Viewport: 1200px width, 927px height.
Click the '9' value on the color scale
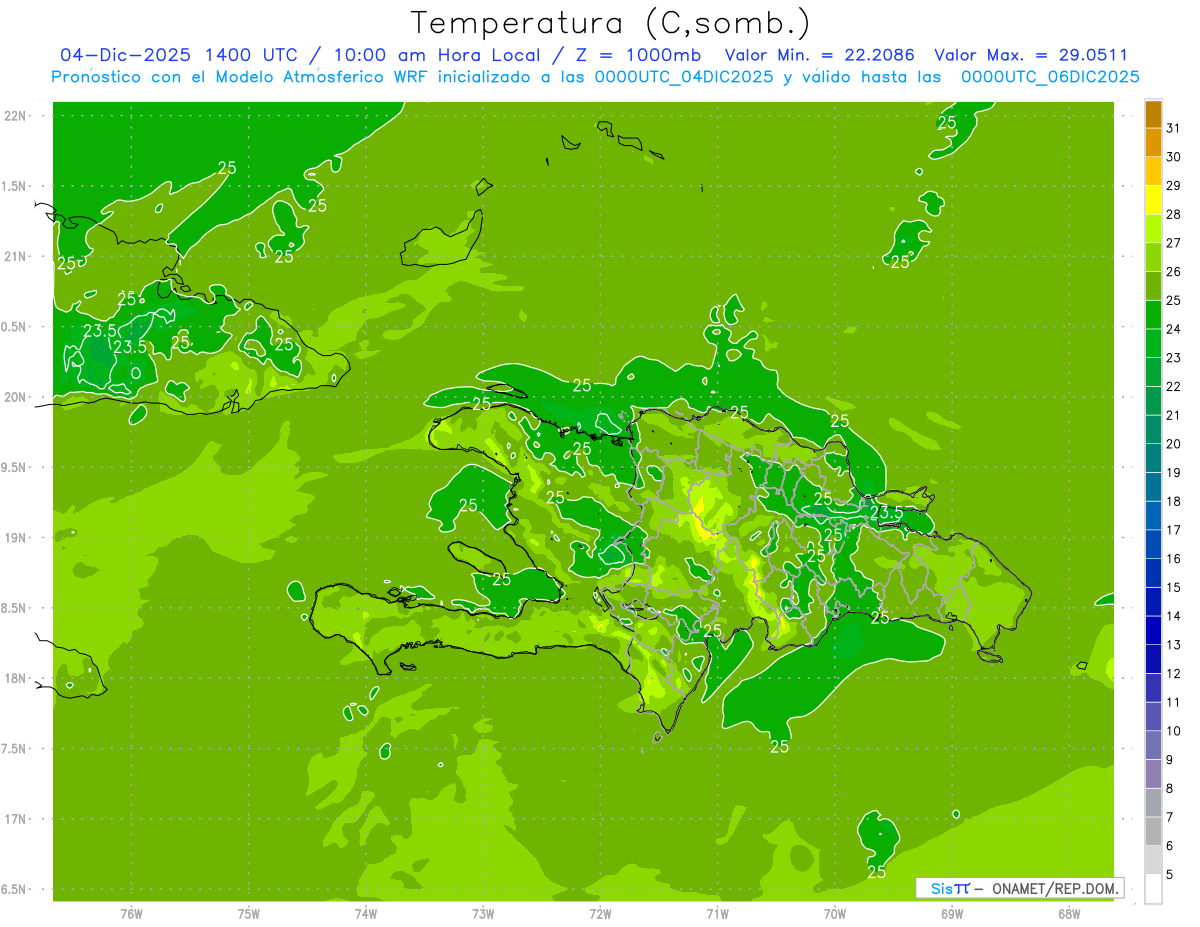[1170, 760]
